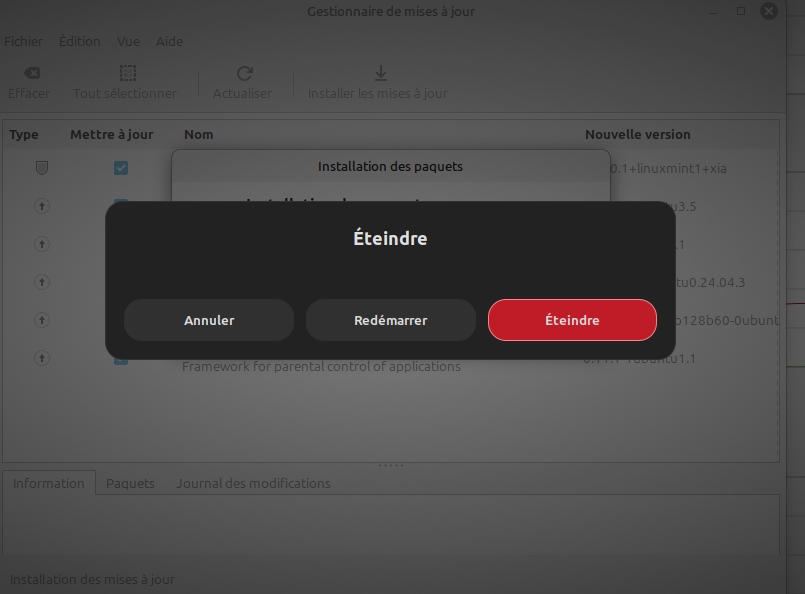Image resolution: width=805 pixels, height=594 pixels.
Task: Click the upgrade arrow icon in the 0ubunt row
Action: click(42, 320)
